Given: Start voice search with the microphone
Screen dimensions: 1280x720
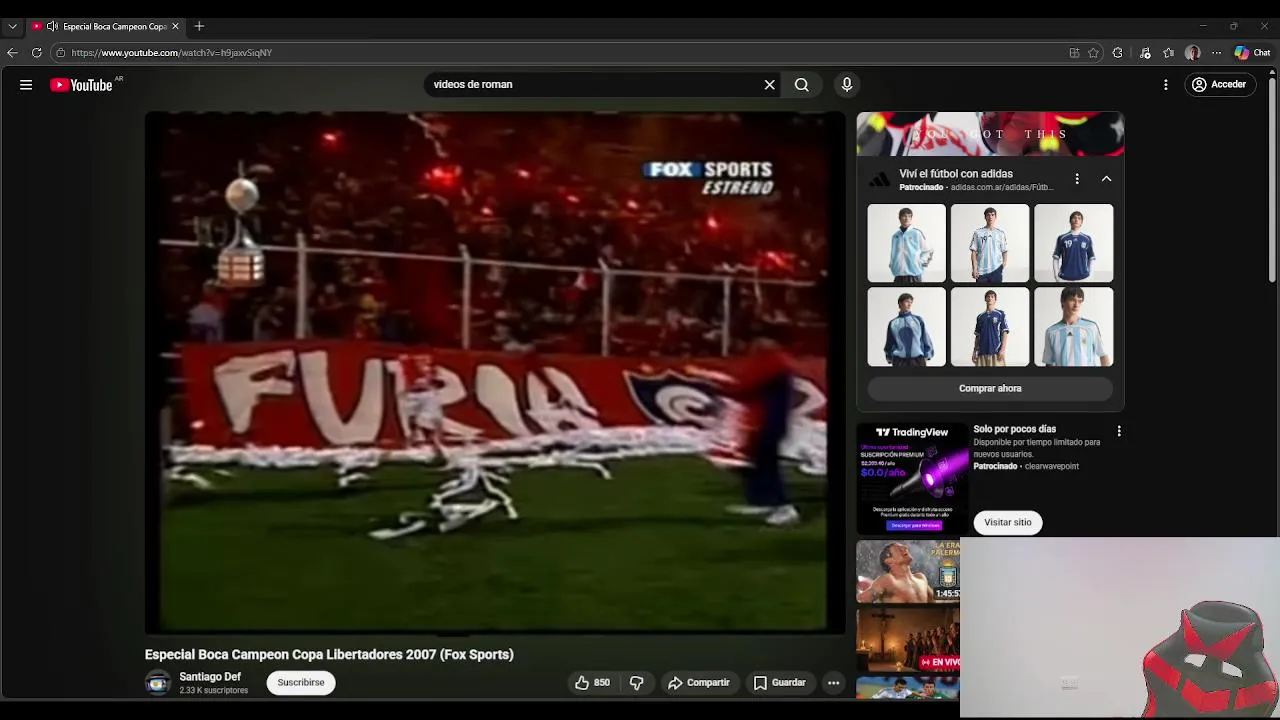Looking at the screenshot, I should tap(847, 85).
